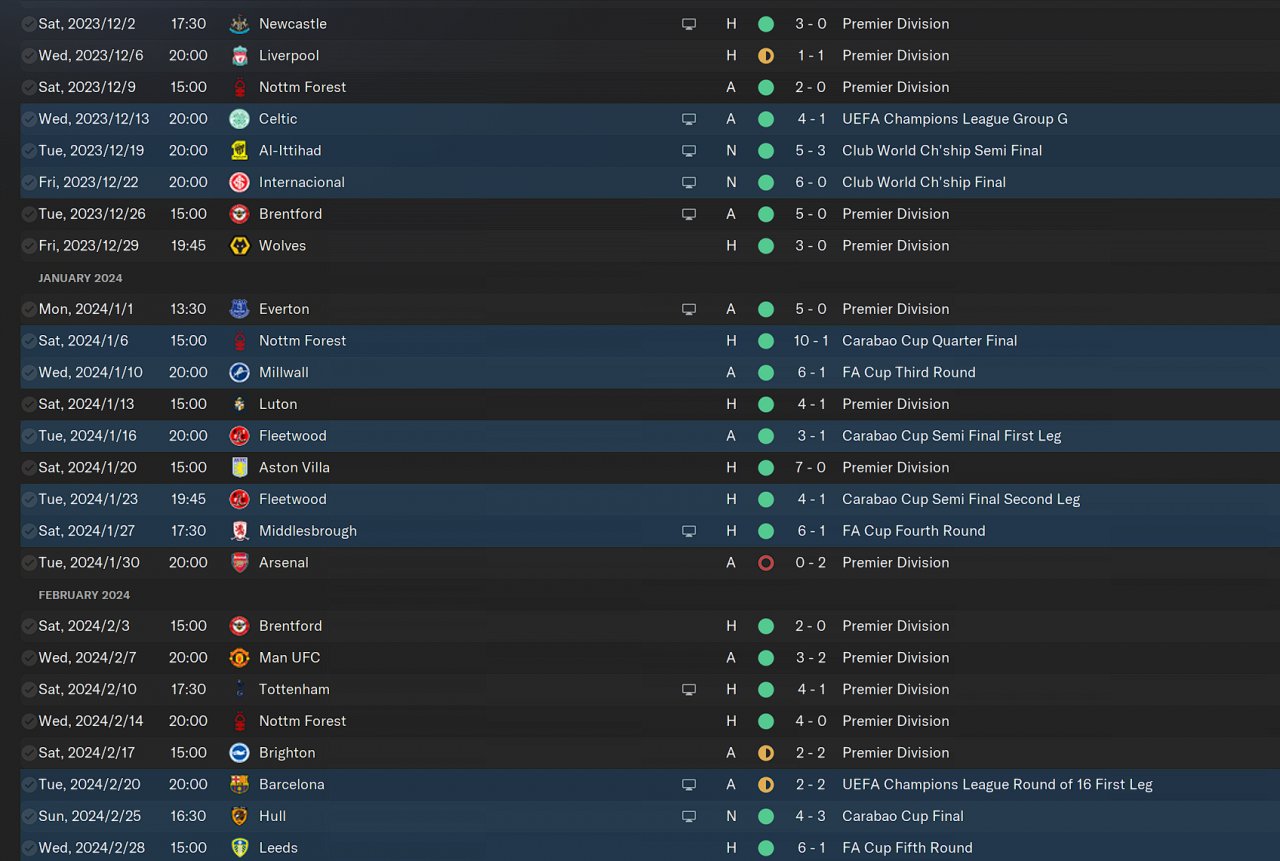Click the red loss indicator for Arsenal

point(766,563)
